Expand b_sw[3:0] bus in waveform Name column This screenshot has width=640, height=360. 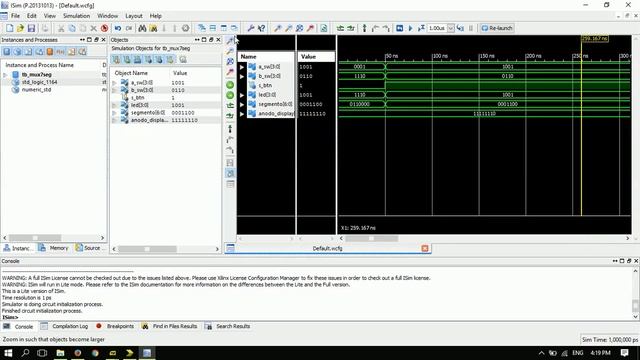[242, 76]
